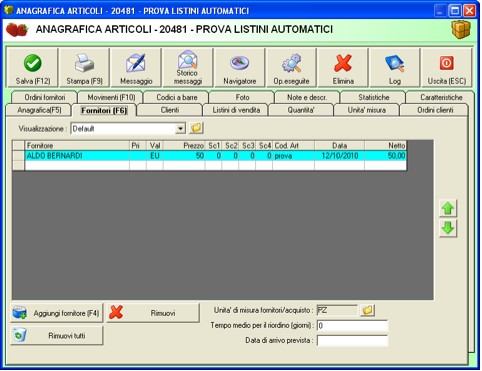This screenshot has width=482, height=371.
Task: Click the EU currency cell
Action: [x=155, y=156]
